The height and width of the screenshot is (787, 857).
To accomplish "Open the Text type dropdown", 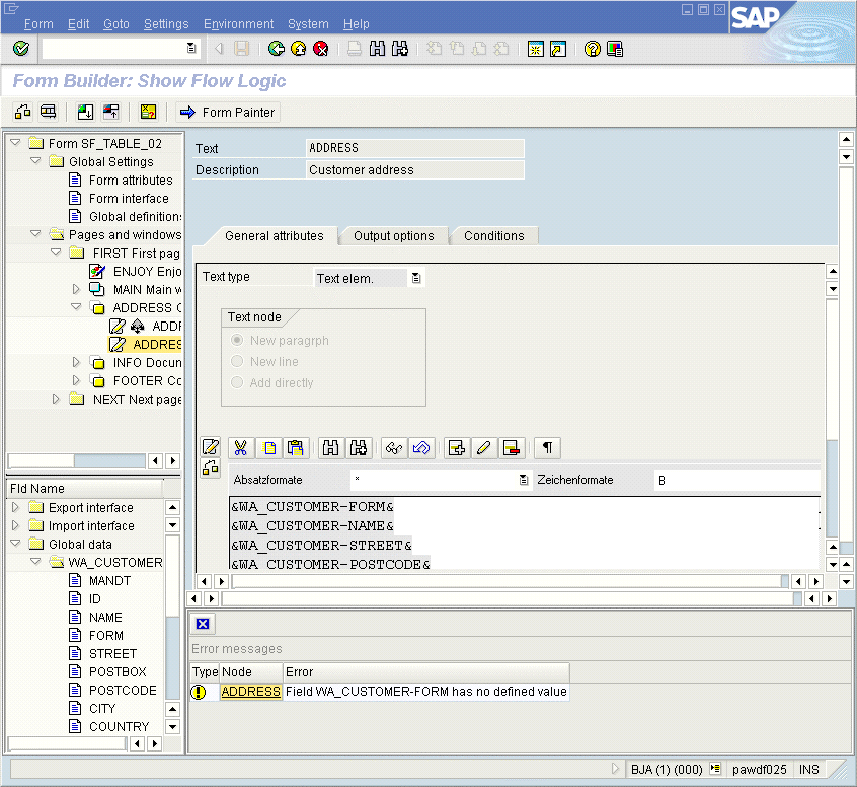I will [416, 279].
